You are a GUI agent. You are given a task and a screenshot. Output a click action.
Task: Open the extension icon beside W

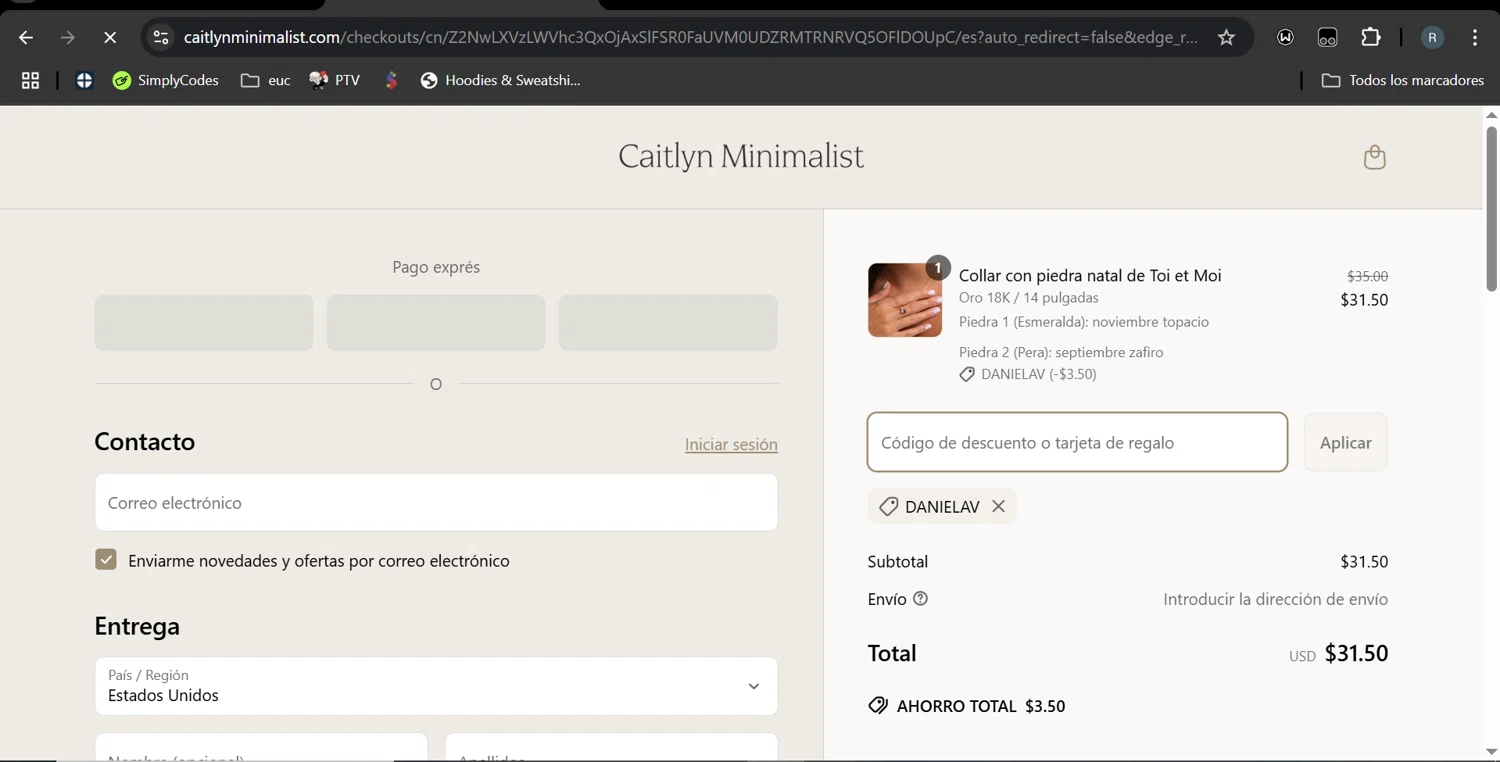[x=1328, y=38]
